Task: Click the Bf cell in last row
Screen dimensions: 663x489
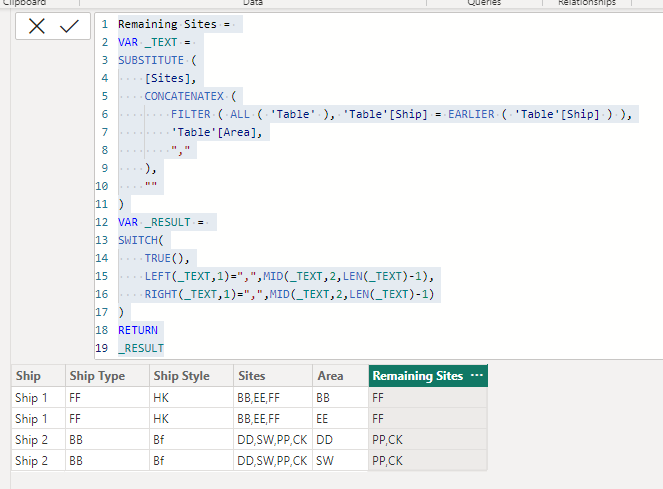Action: coord(191,461)
